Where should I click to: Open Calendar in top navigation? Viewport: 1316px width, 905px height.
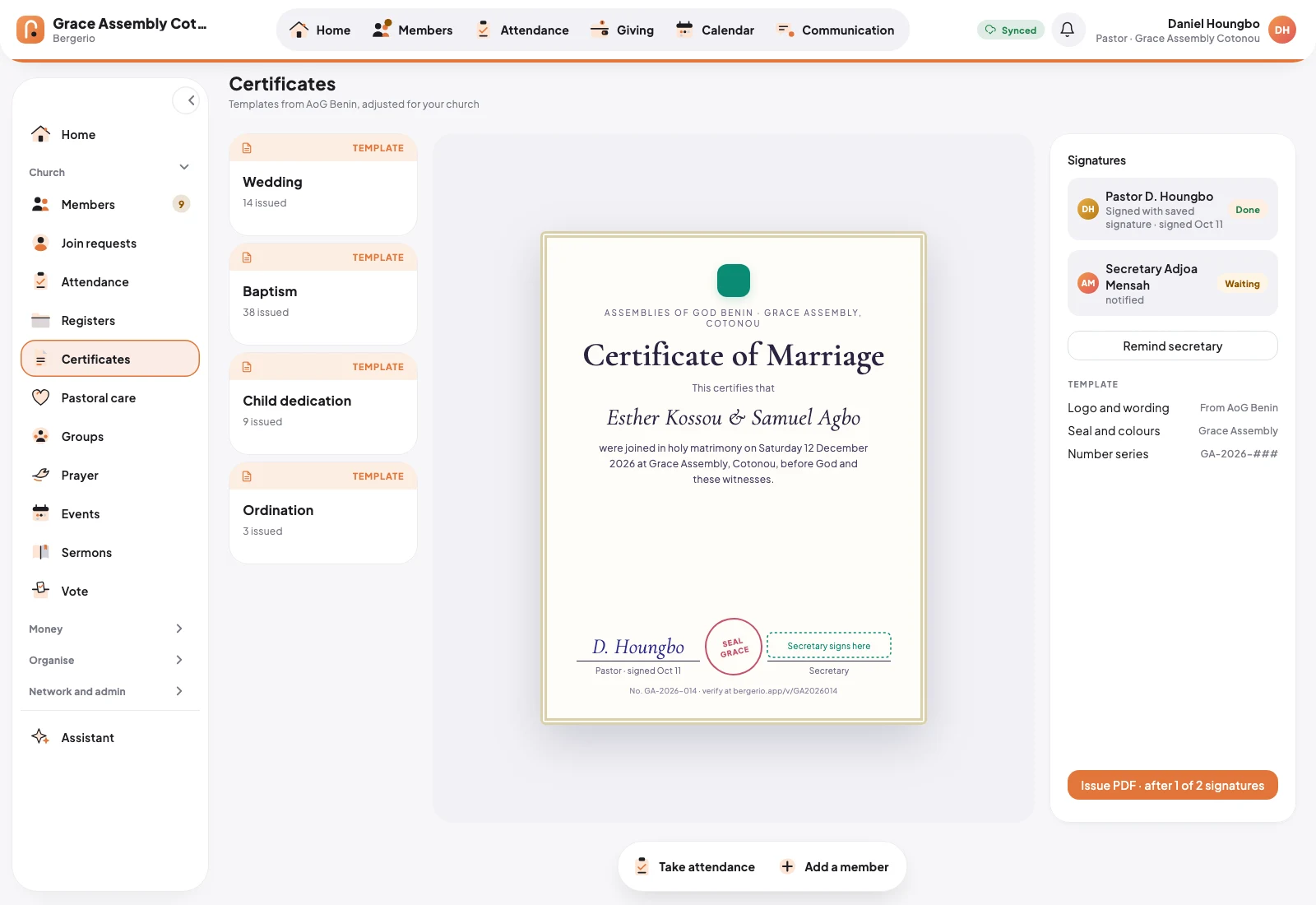coord(714,30)
